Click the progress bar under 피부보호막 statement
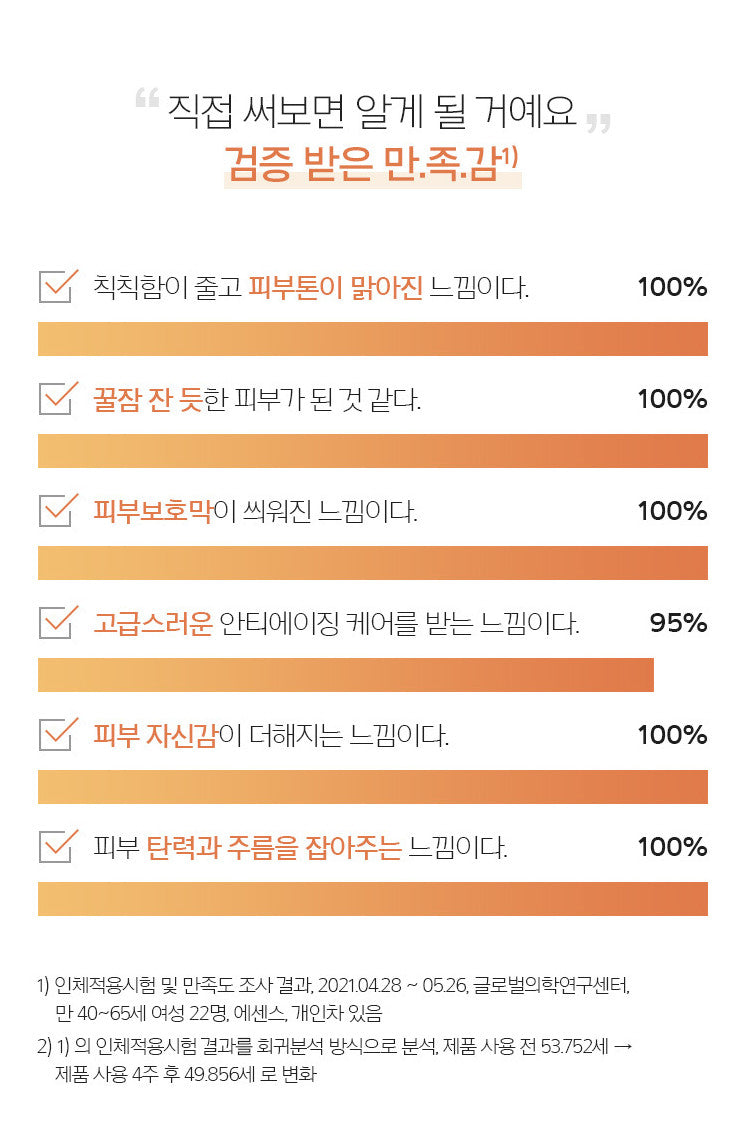 pyautogui.click(x=372, y=563)
